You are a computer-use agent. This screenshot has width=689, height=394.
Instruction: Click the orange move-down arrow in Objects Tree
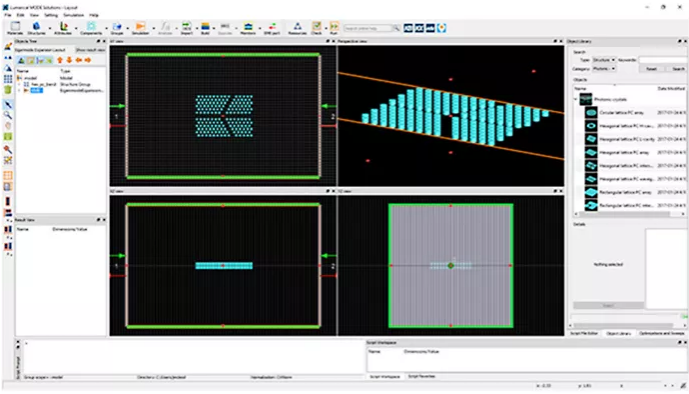point(69,60)
